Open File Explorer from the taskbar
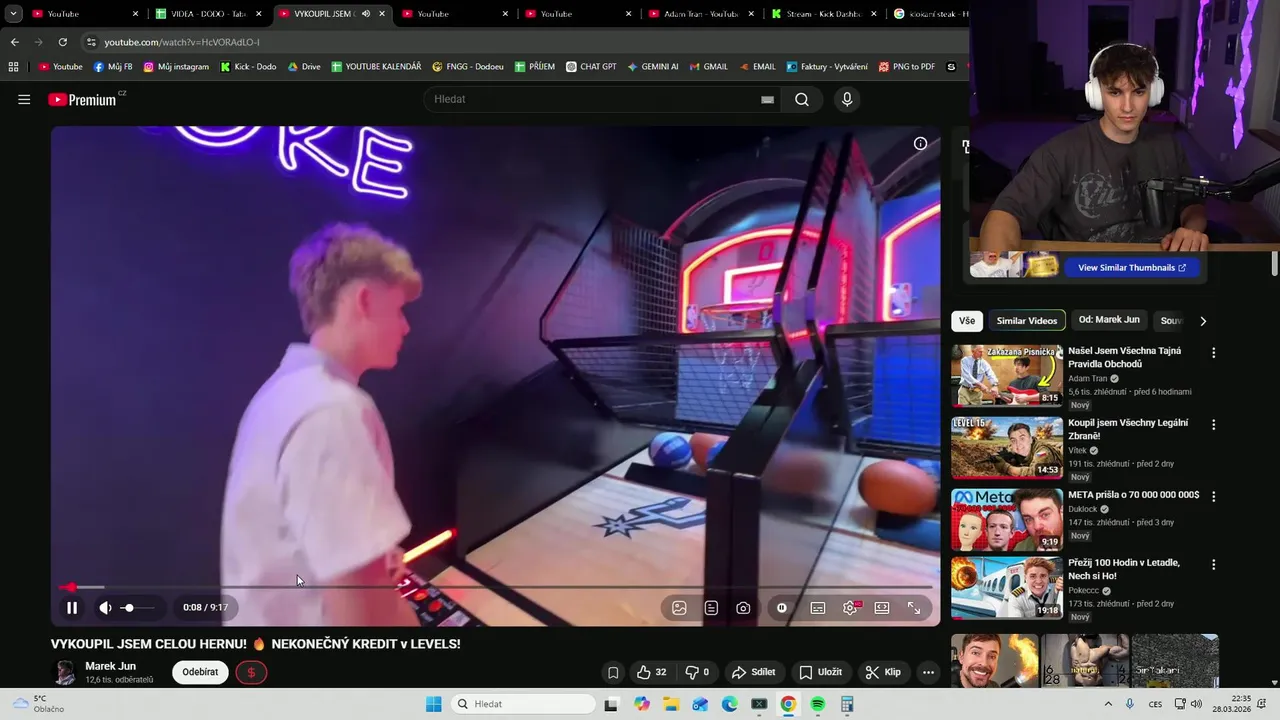 (671, 704)
